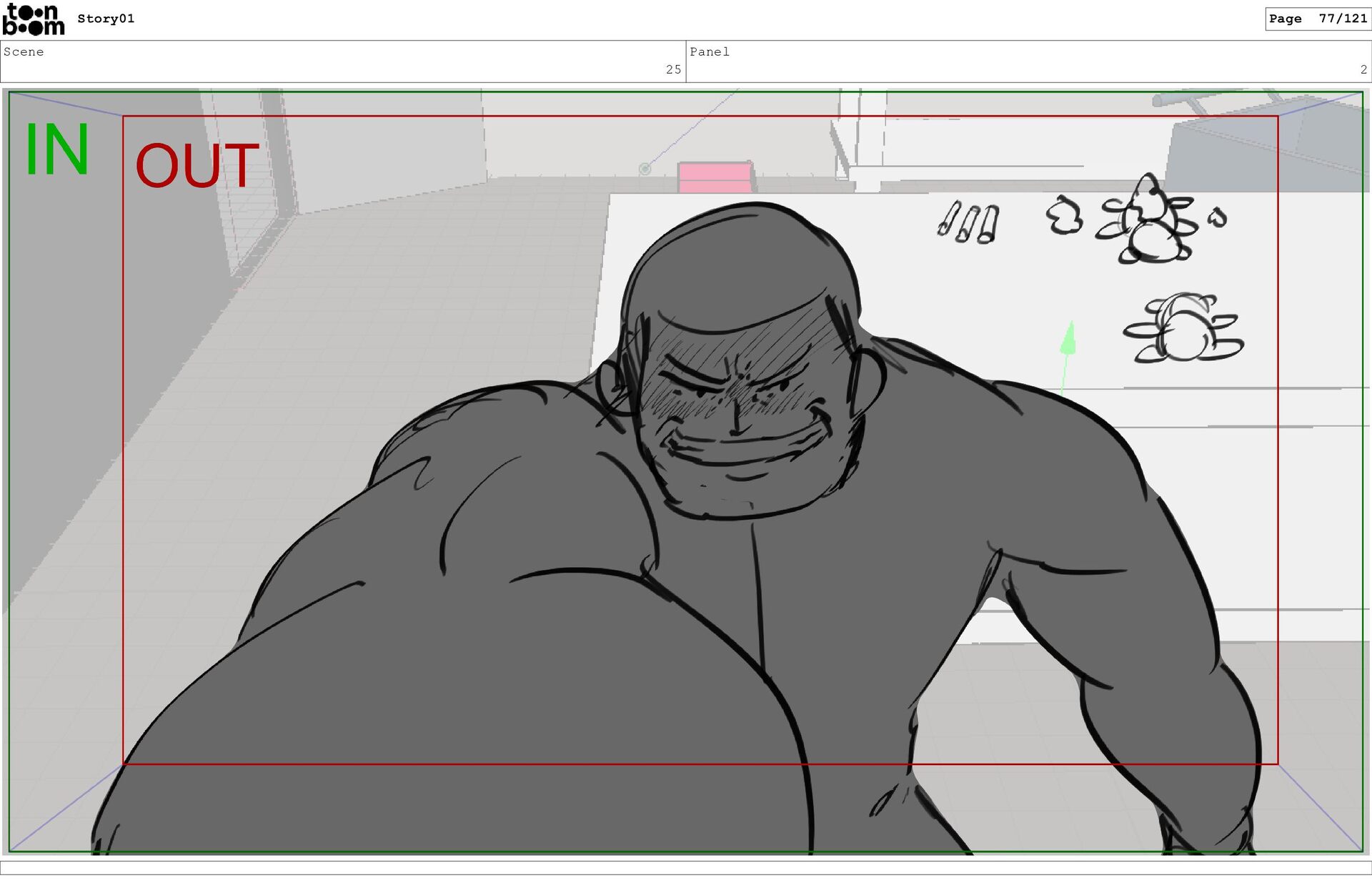Select panel number 2 field

point(1363,69)
